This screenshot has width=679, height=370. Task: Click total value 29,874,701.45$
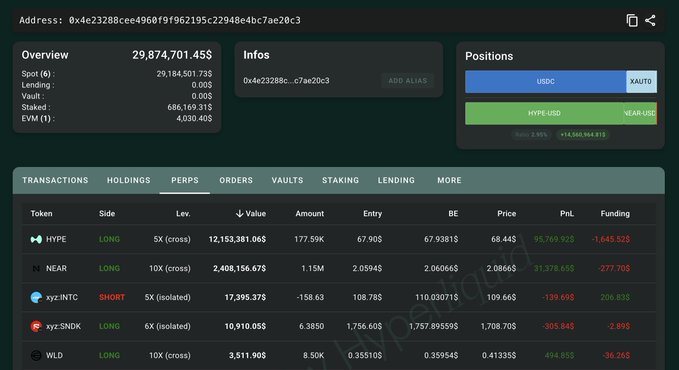tap(172, 55)
